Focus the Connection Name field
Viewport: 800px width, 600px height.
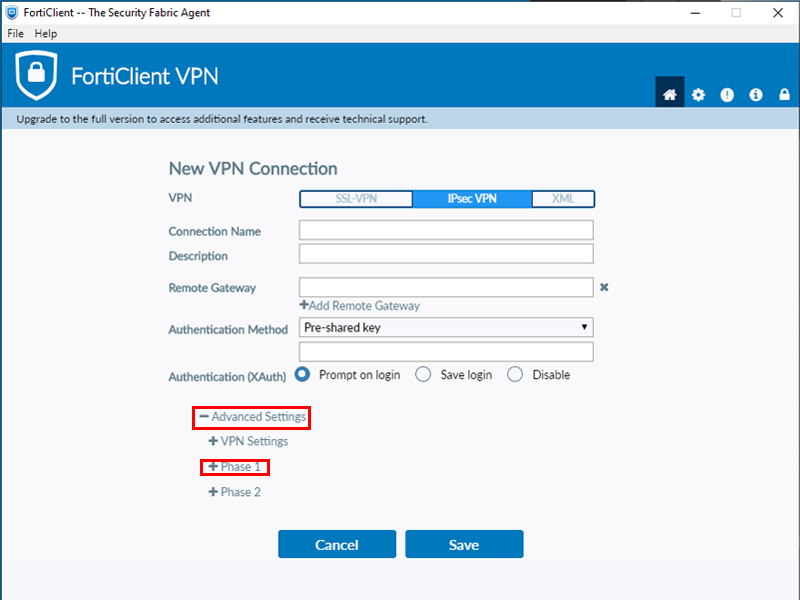click(446, 230)
